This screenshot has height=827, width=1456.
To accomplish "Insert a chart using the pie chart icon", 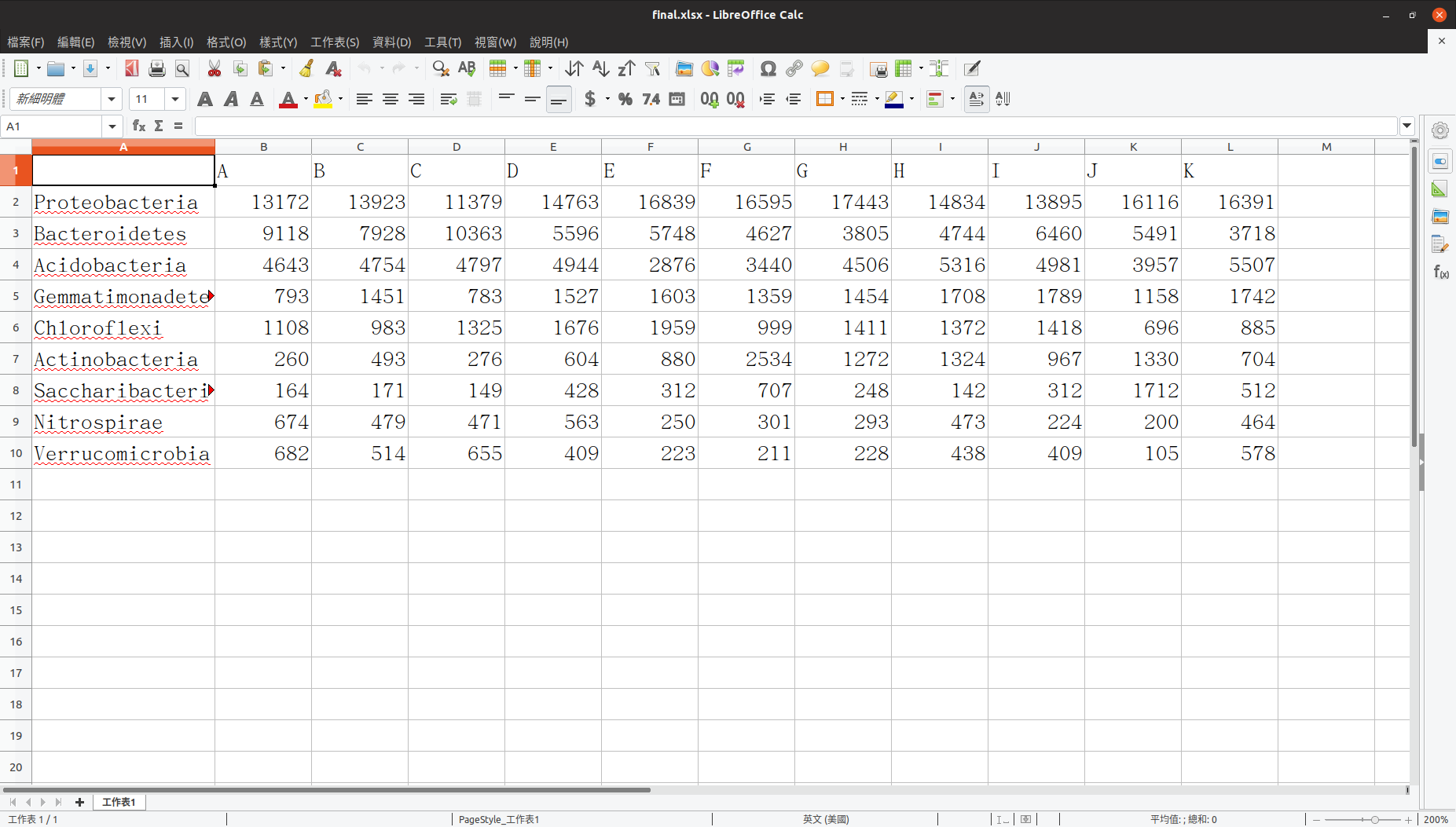I will (x=710, y=69).
